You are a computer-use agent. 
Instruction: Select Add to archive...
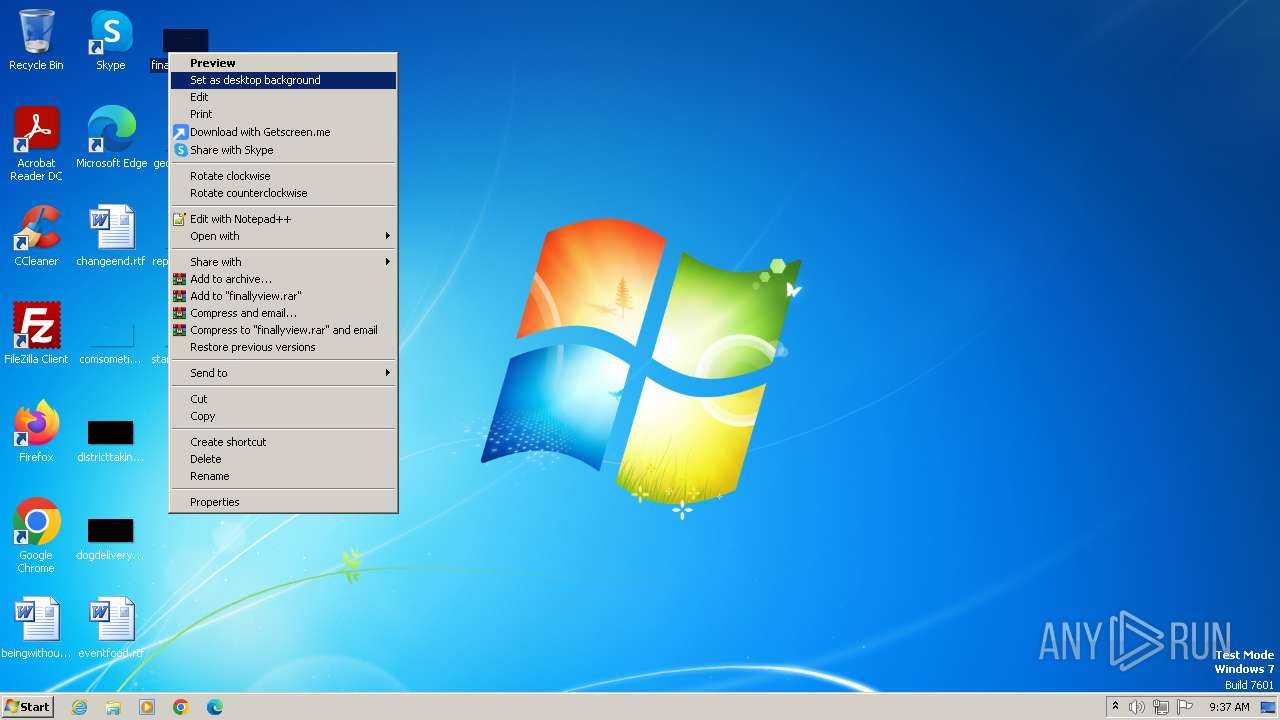(284, 279)
